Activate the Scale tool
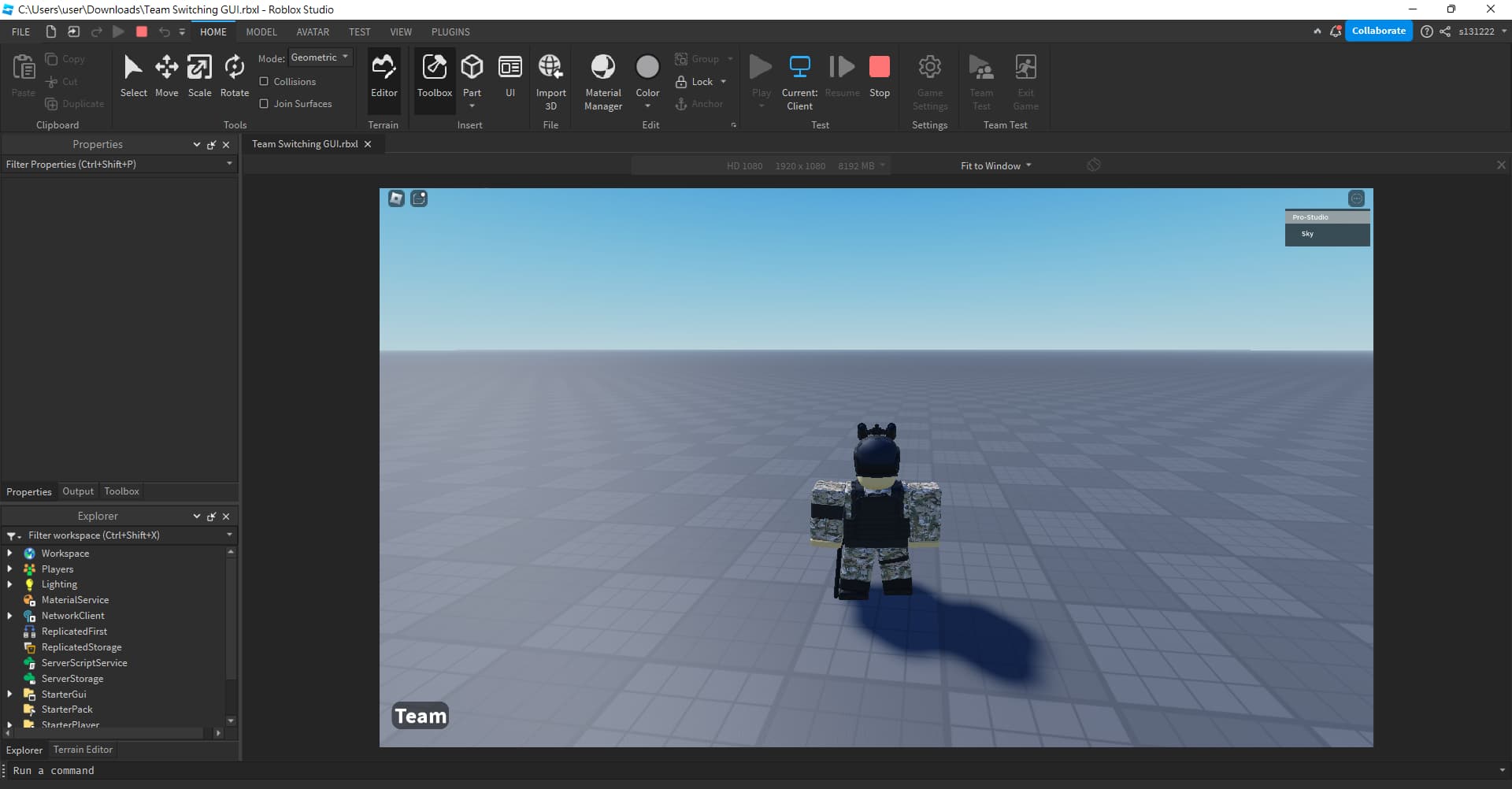The height and width of the screenshot is (789, 1512). click(x=199, y=75)
